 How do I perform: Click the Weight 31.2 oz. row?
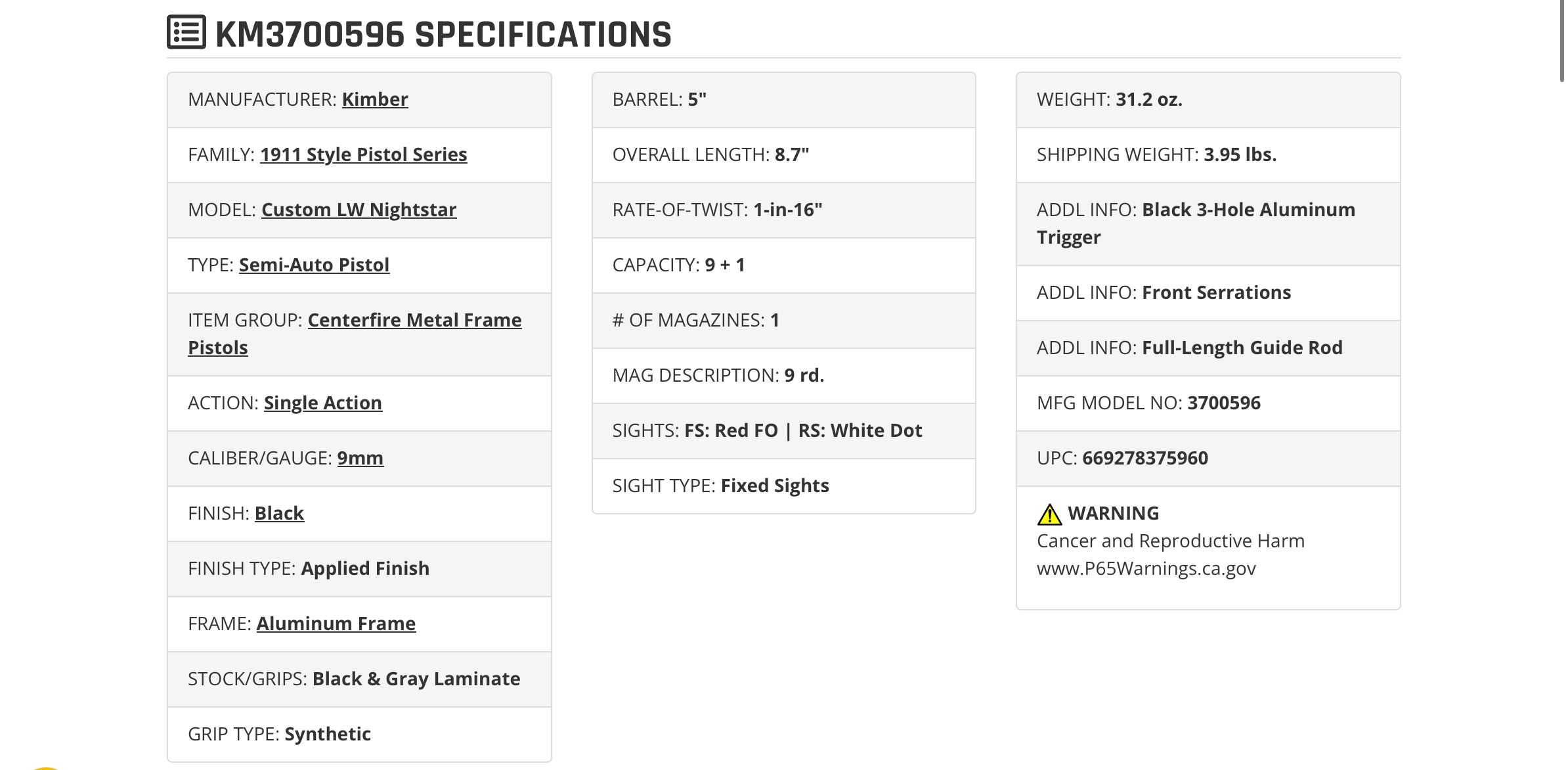click(1208, 100)
